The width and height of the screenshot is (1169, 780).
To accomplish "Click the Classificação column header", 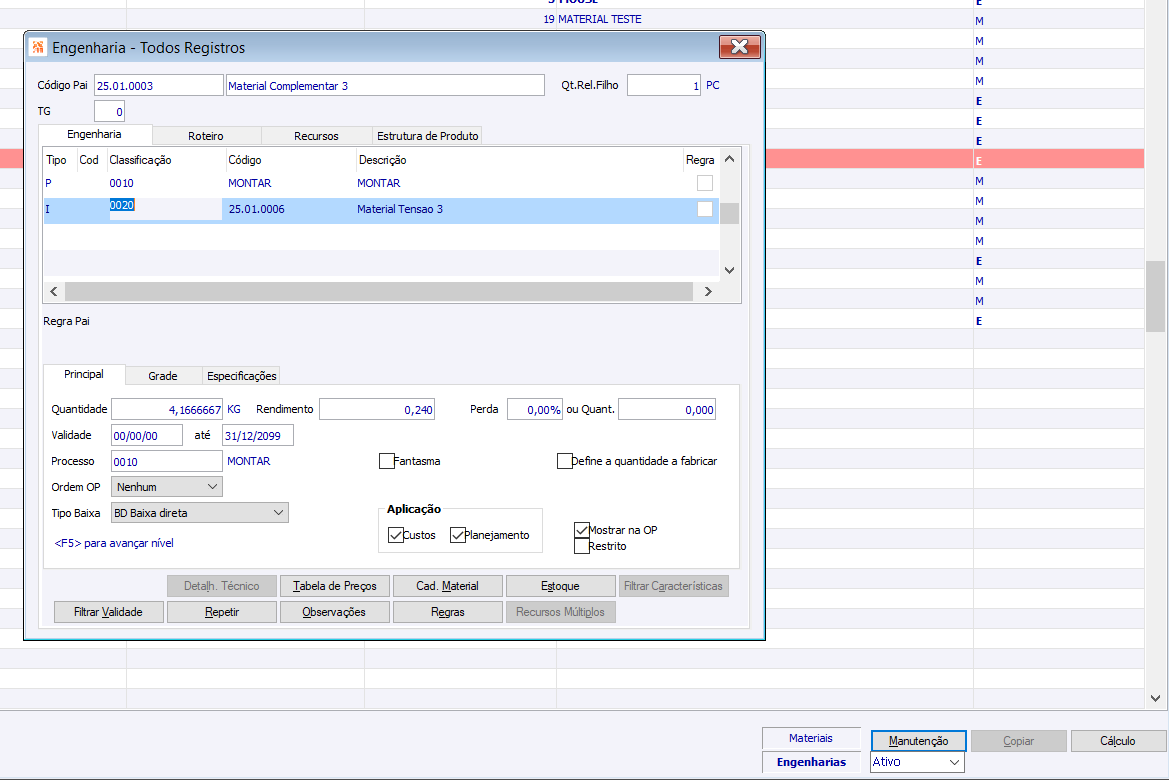I will coord(140,160).
